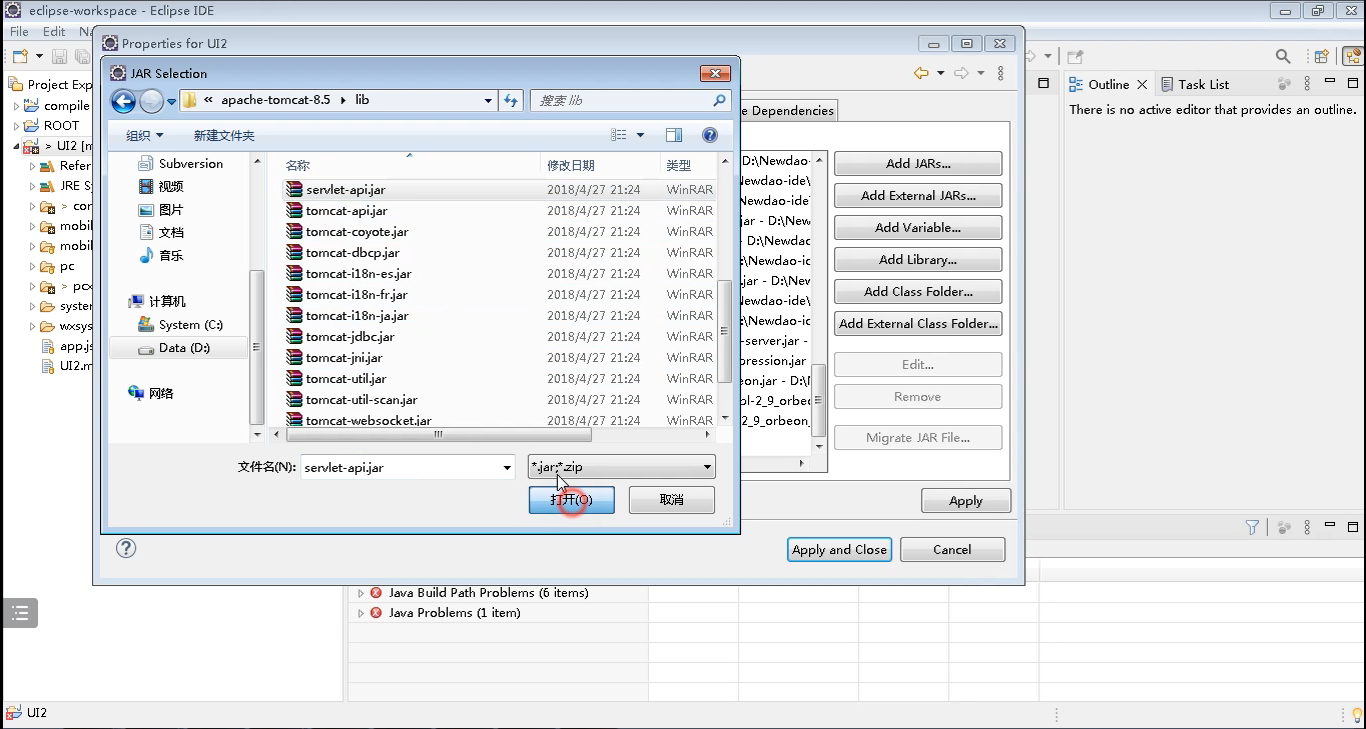
Task: Open the File menu in Eclipse
Action: [19, 32]
